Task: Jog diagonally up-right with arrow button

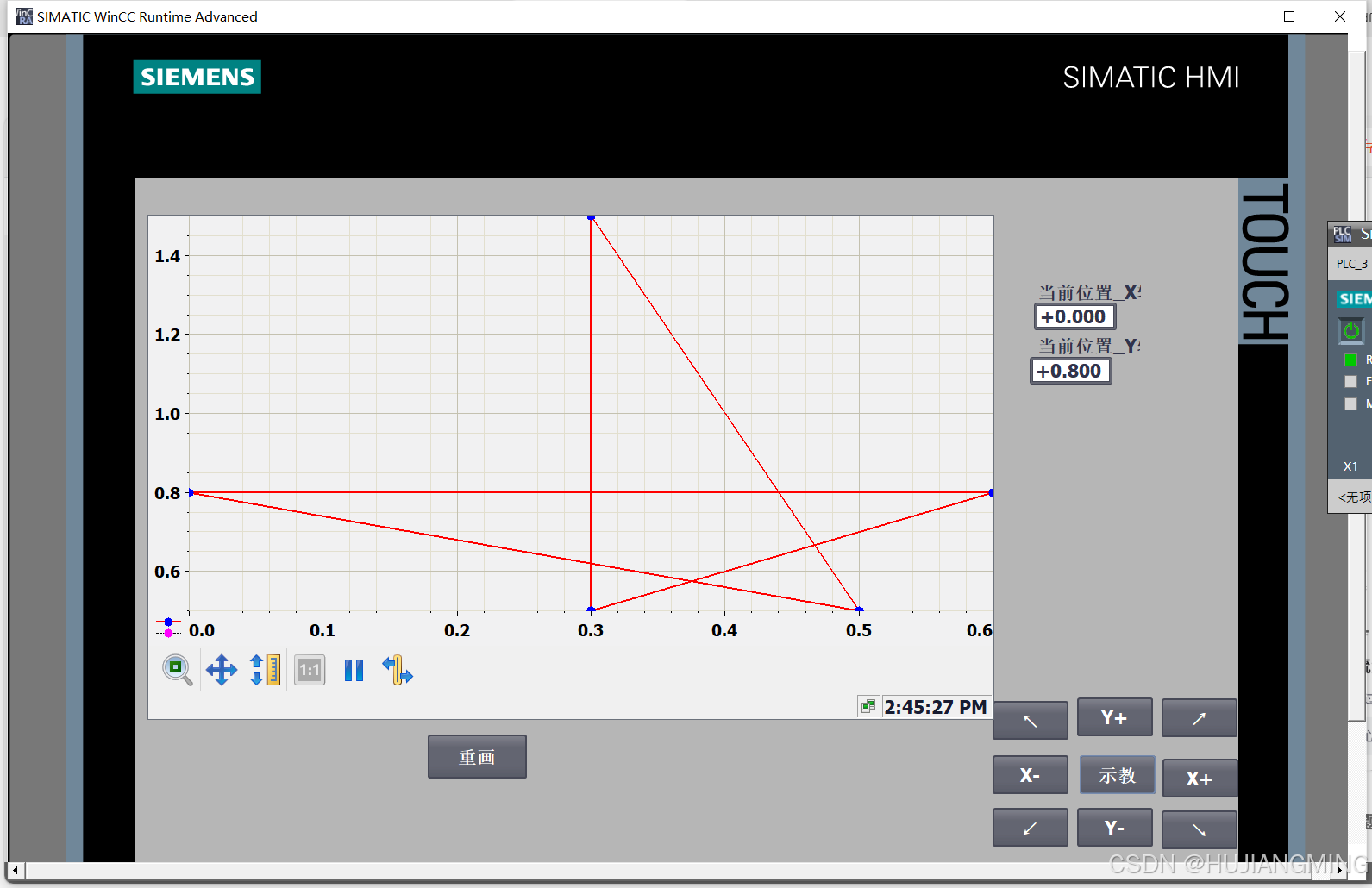Action: [x=1200, y=718]
